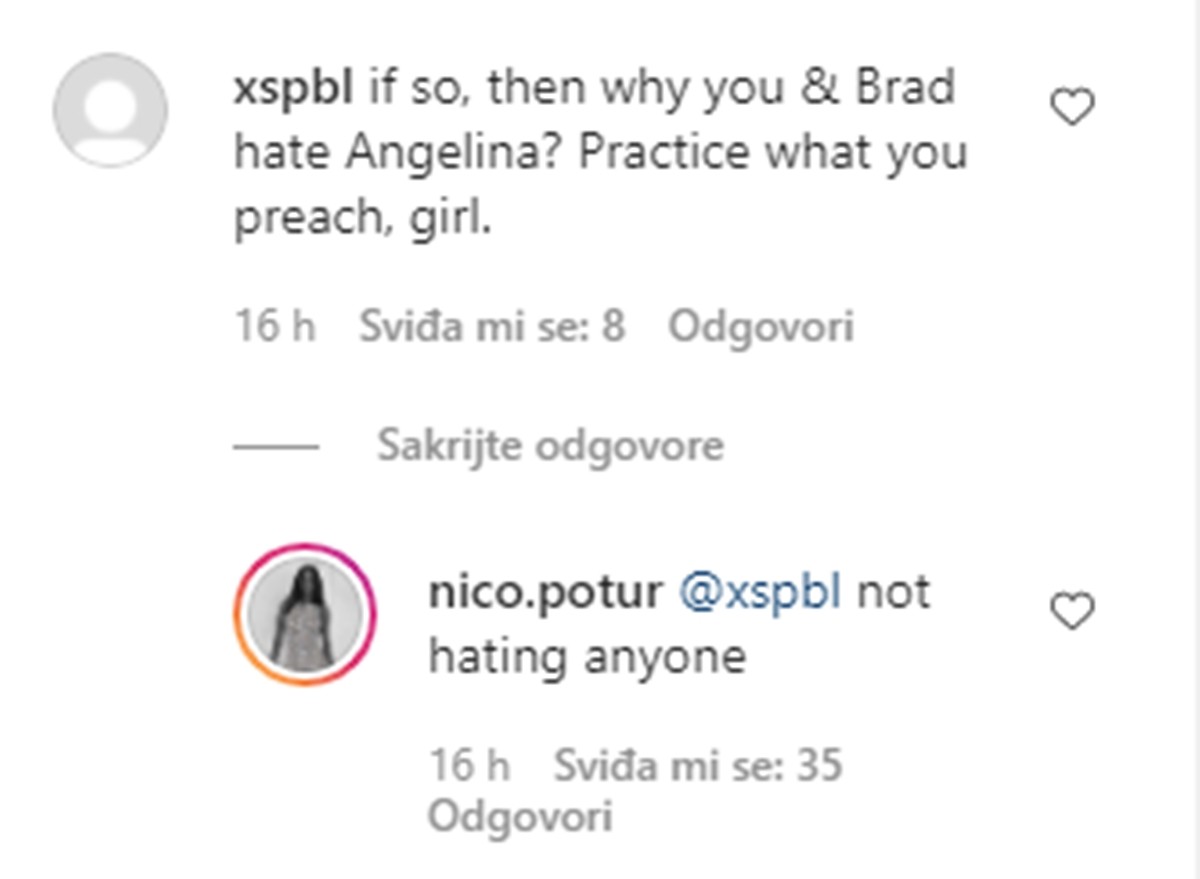Reply to nico.potur using Odgovori

tap(520, 817)
